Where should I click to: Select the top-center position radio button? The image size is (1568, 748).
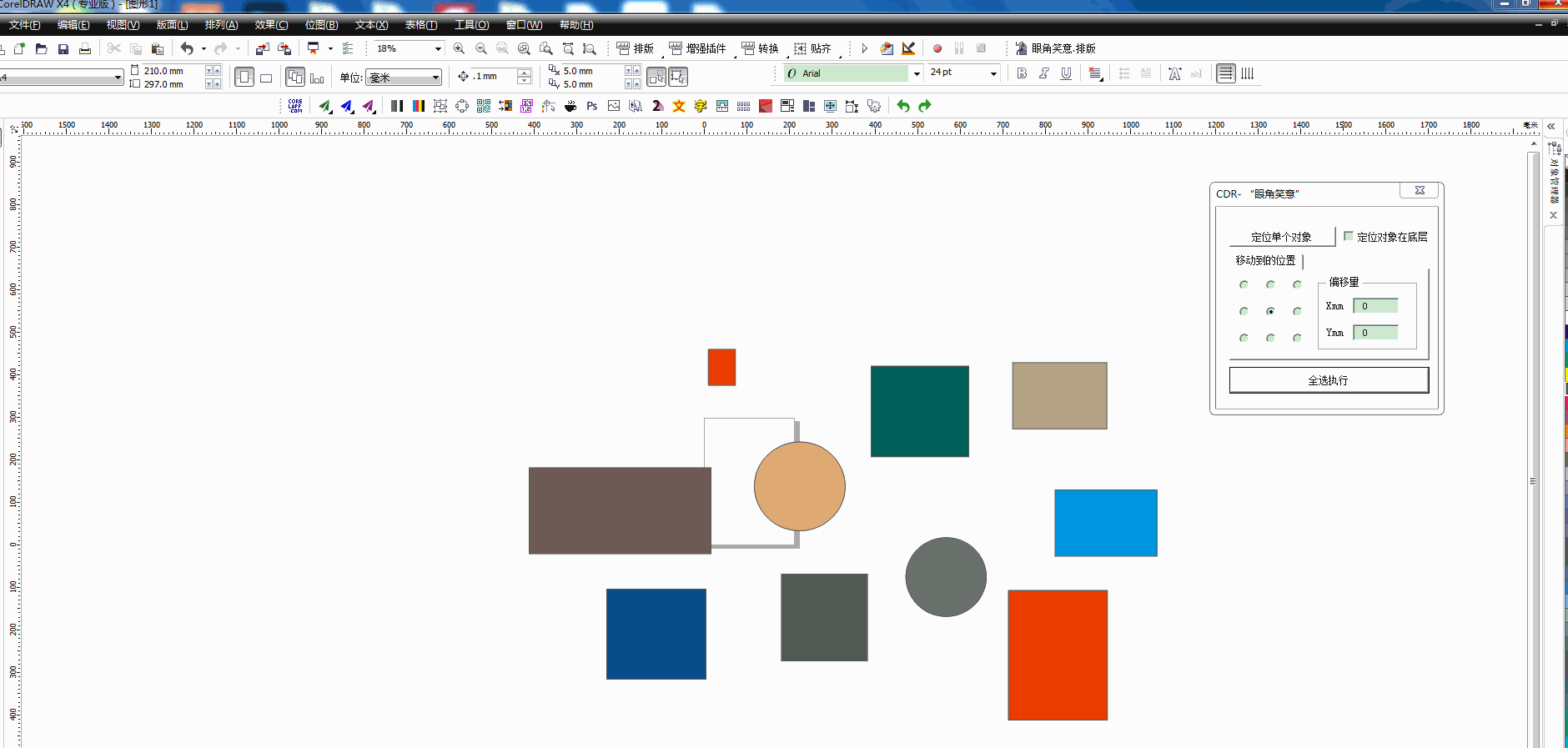pyautogui.click(x=1270, y=285)
